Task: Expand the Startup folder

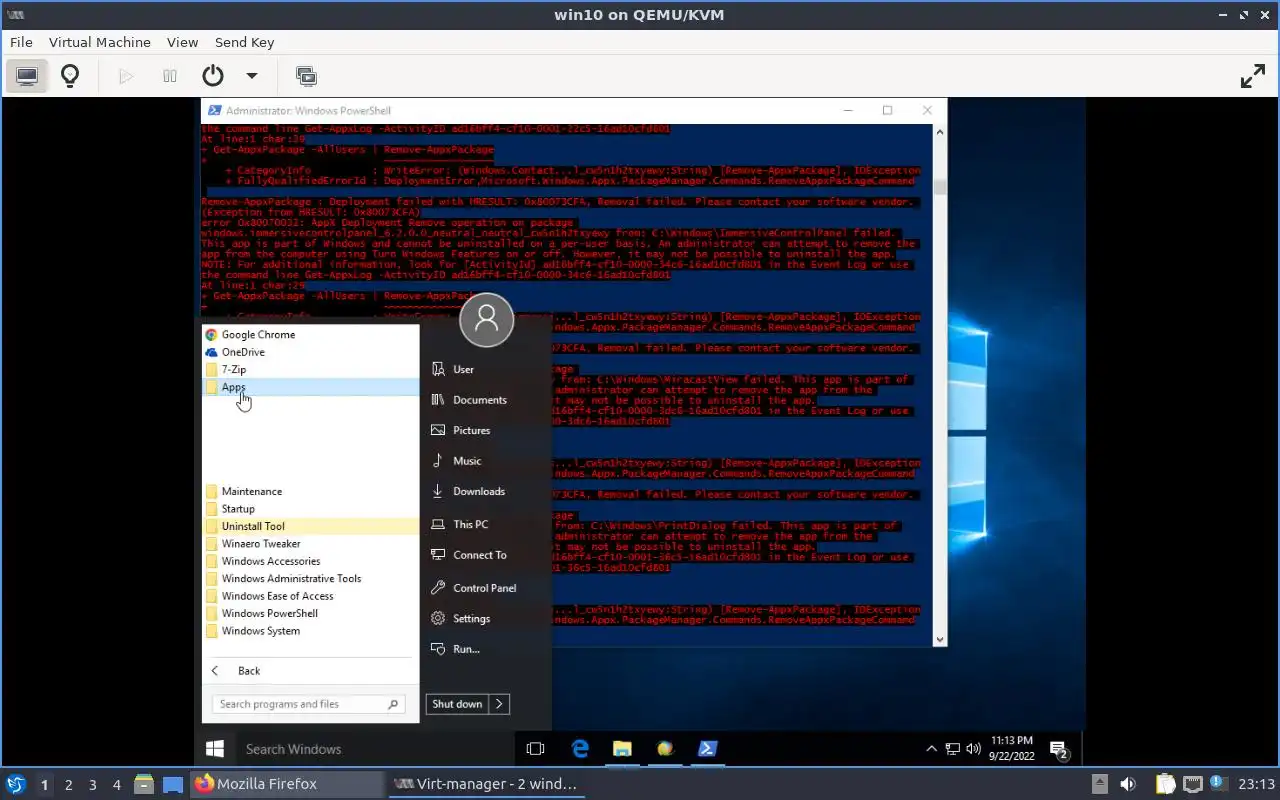Action: pos(311,509)
